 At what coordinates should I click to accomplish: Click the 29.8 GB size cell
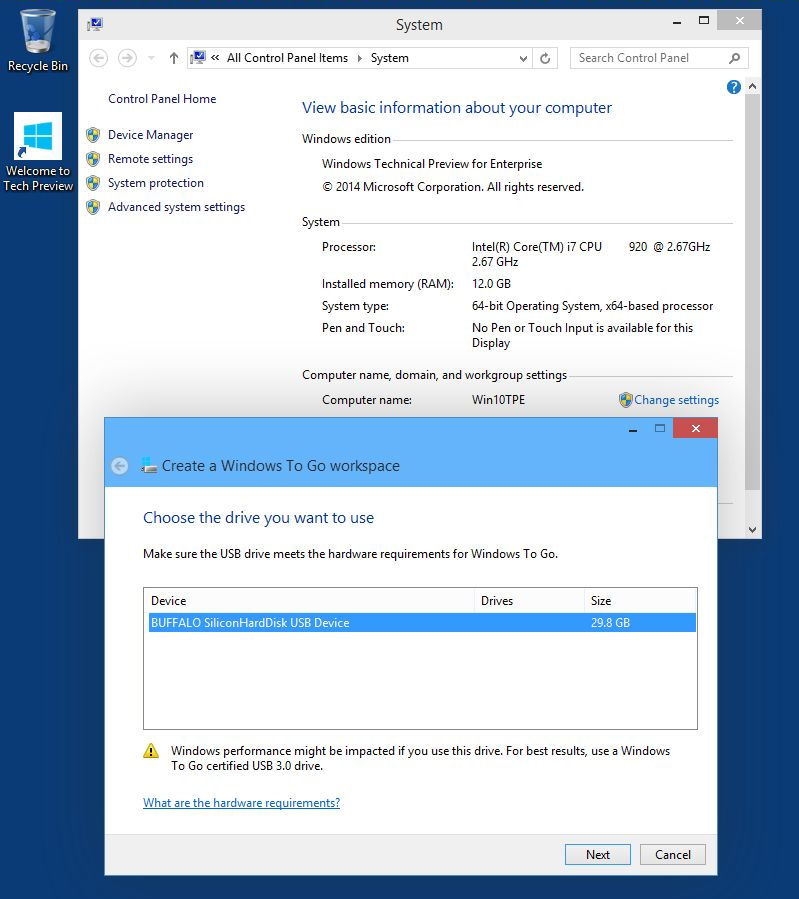point(610,623)
